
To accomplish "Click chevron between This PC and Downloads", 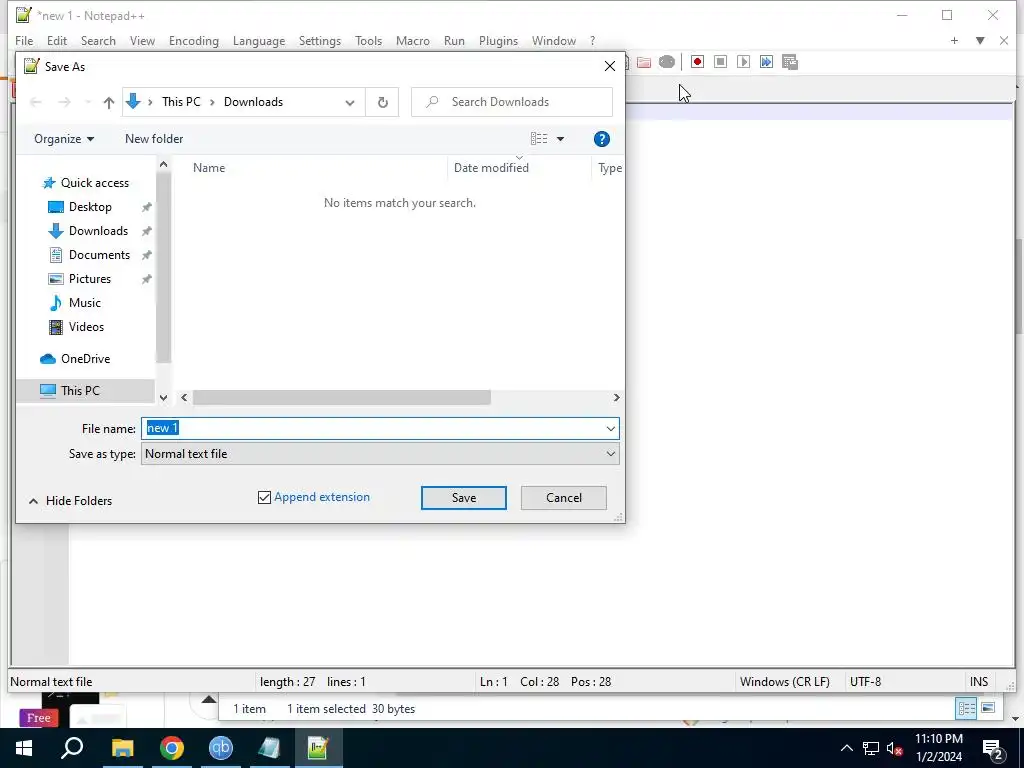I will click(x=212, y=102).
